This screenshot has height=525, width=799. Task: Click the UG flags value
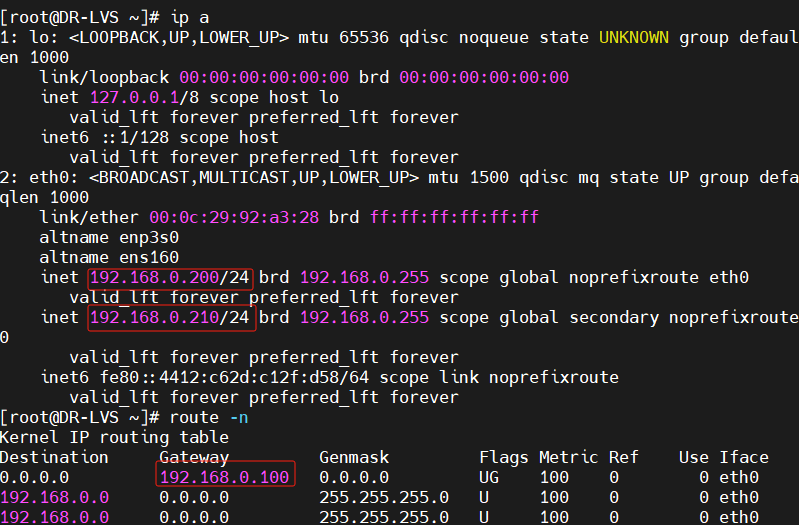(489, 478)
